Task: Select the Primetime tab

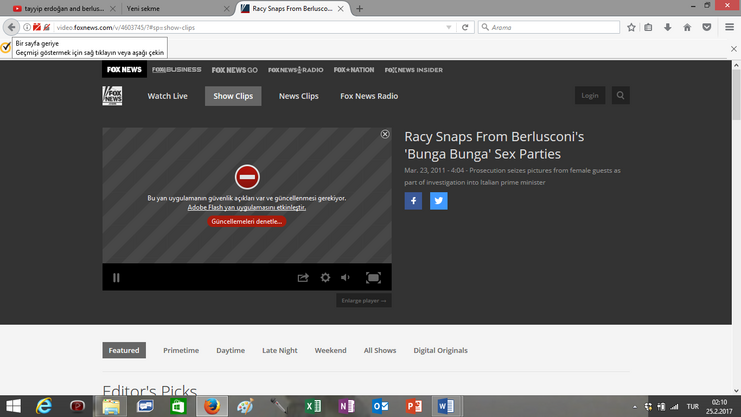Action: point(181,350)
